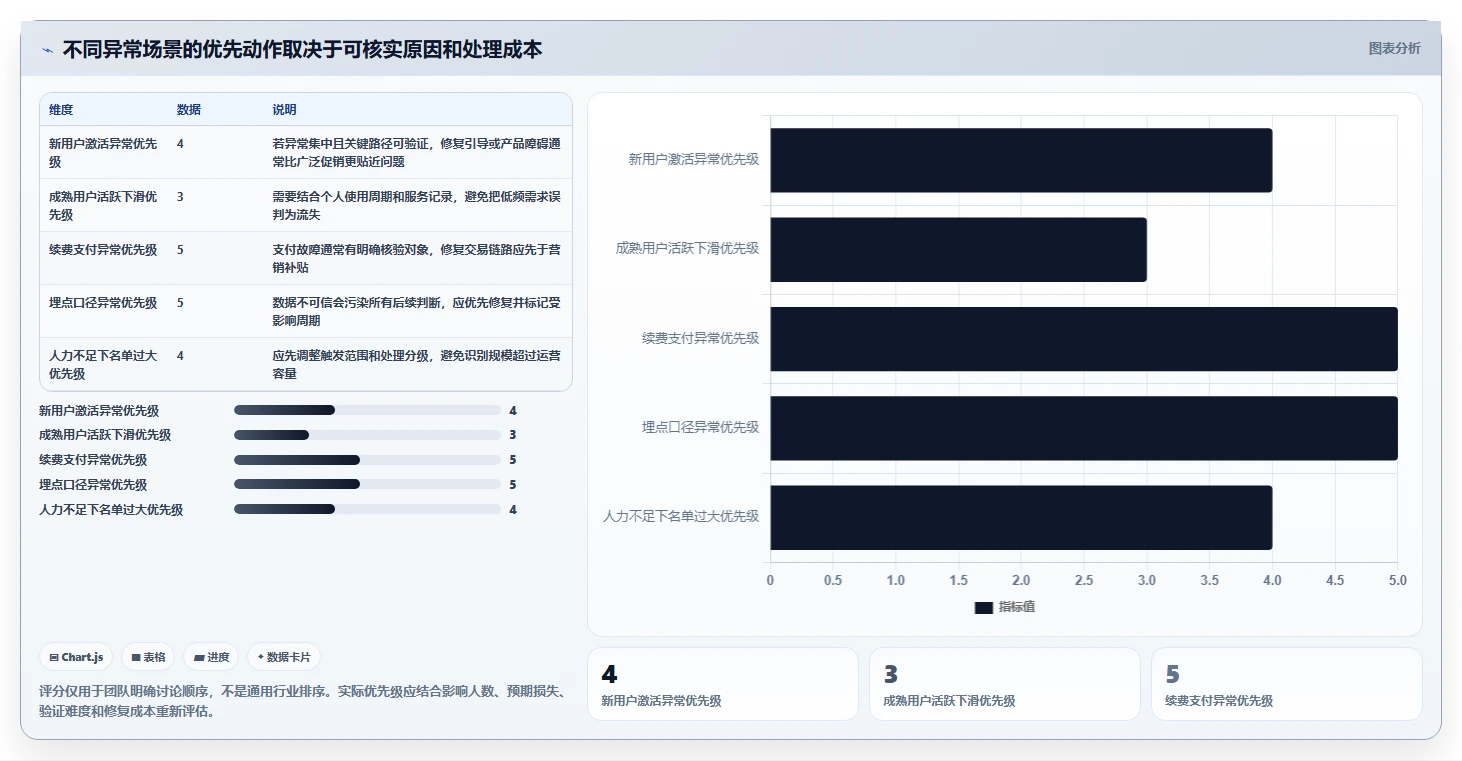Click the 5.0 tick on the chart x-axis
The image size is (1462, 761).
coord(1397,581)
